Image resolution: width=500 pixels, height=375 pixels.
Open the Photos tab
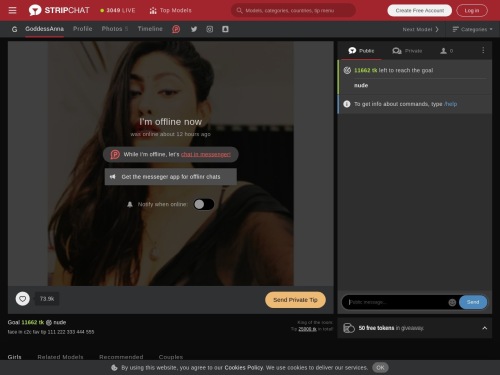tap(115, 29)
